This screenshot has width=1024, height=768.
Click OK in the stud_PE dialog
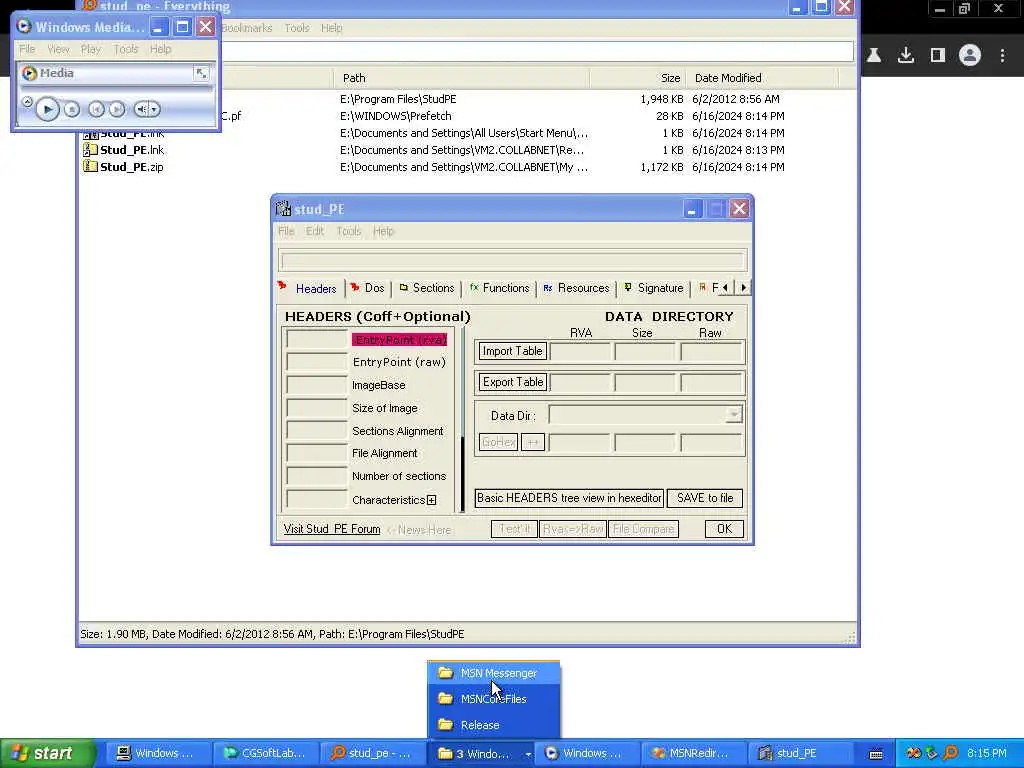(x=724, y=529)
